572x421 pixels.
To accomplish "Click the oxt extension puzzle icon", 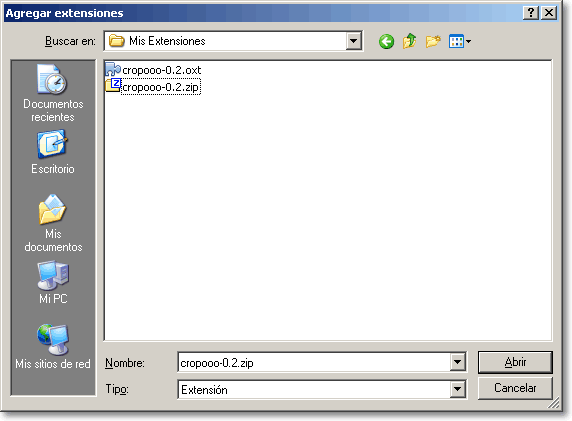I will (x=113, y=69).
